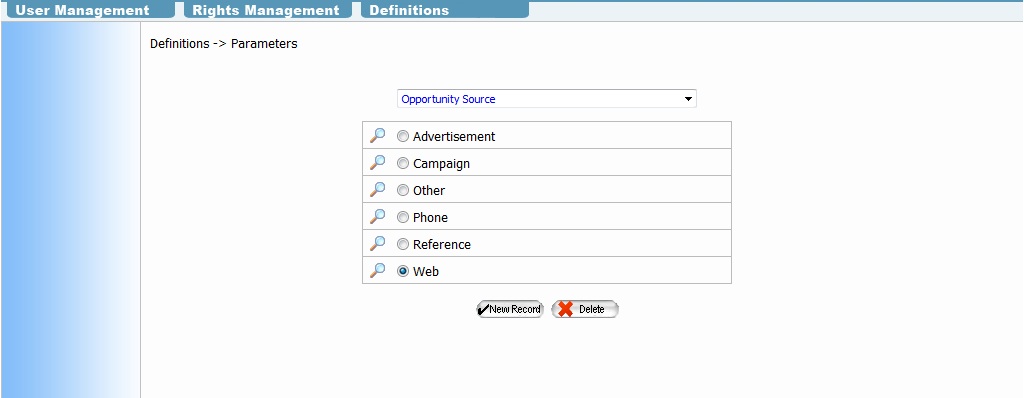Screen dimensions: 1024x398
Task: Pick the Other radio option
Action: click(403, 190)
